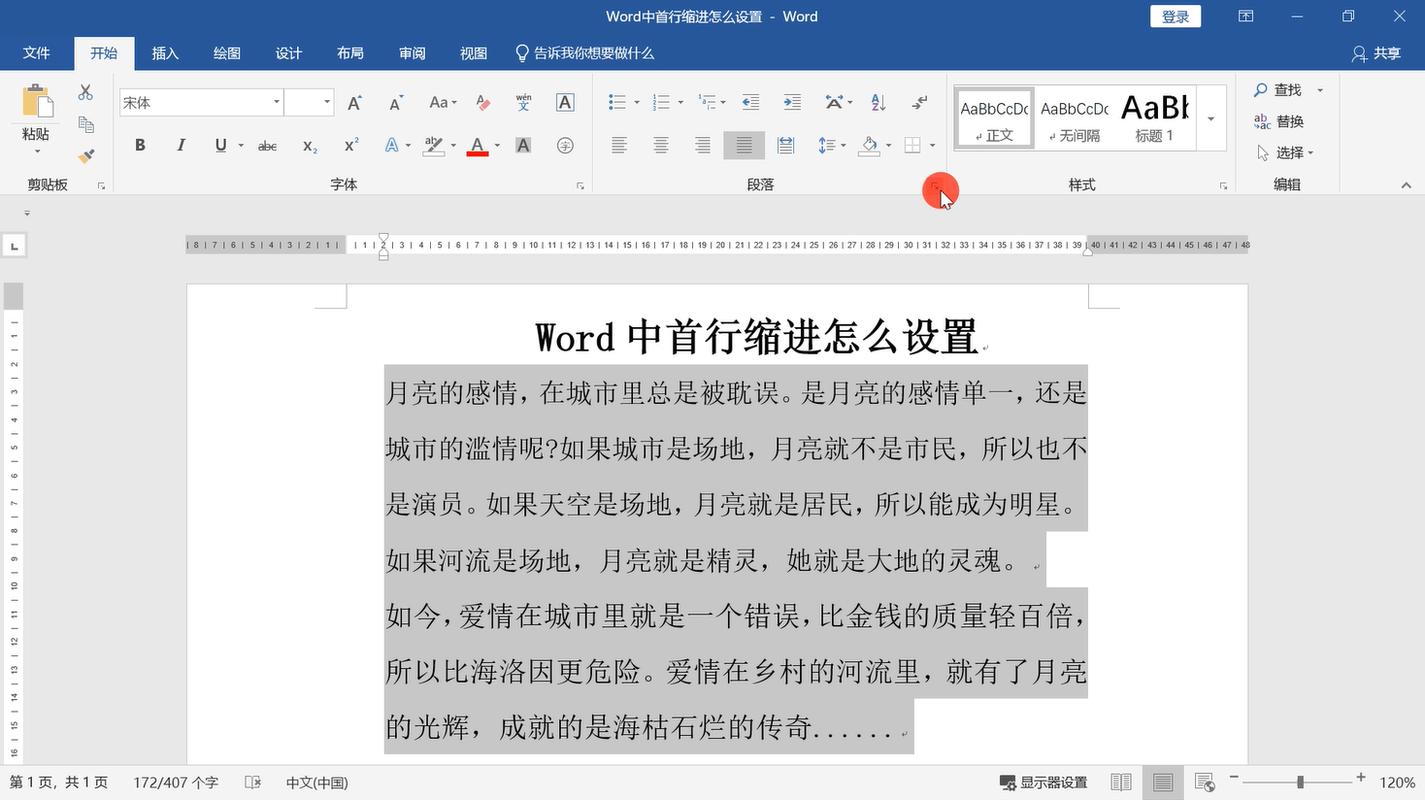
Task: Switch to the 设计 ribbon tab
Action: (289, 53)
